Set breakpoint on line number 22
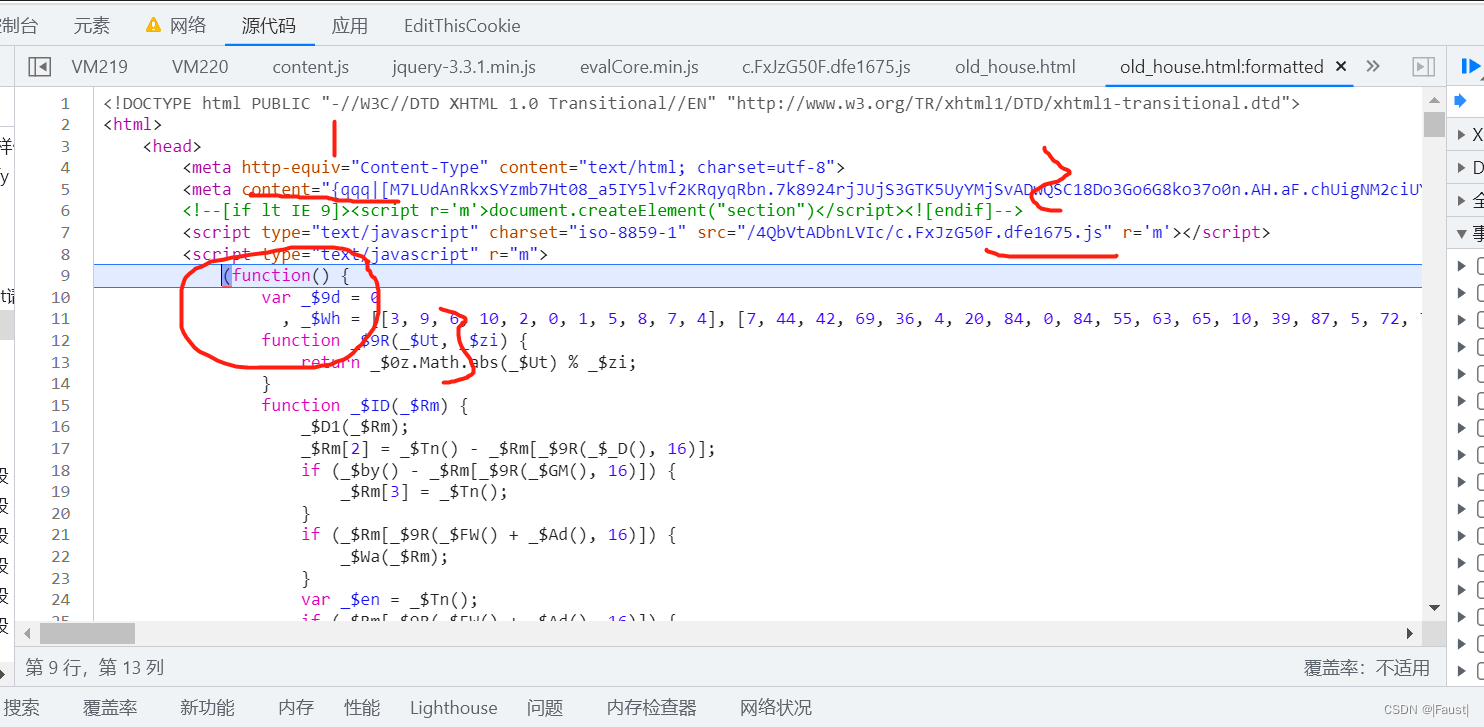1484x727 pixels. click(x=60, y=556)
